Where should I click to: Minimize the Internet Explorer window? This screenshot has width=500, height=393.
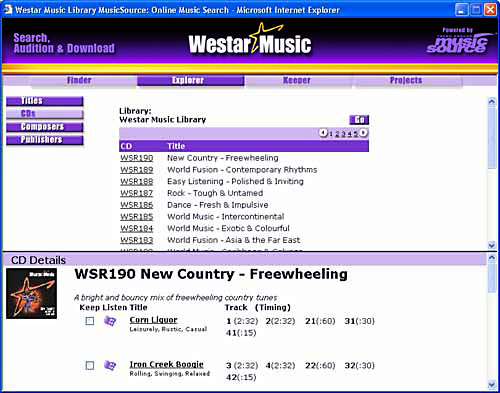[461, 10]
